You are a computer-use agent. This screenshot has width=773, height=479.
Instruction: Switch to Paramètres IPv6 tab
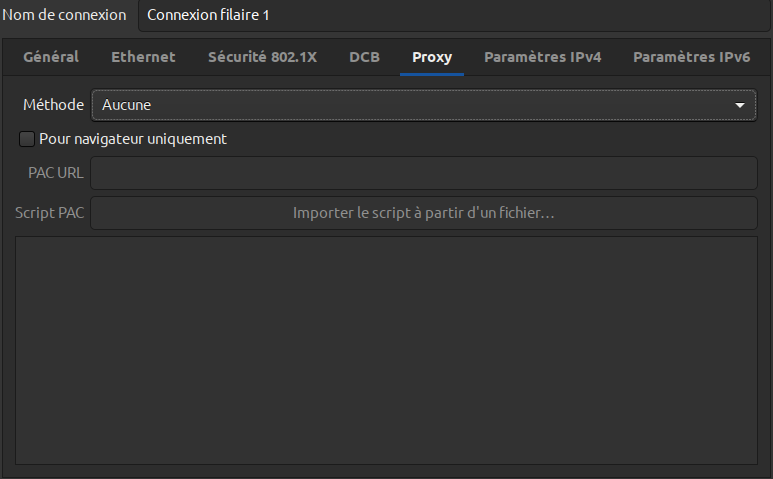click(691, 57)
